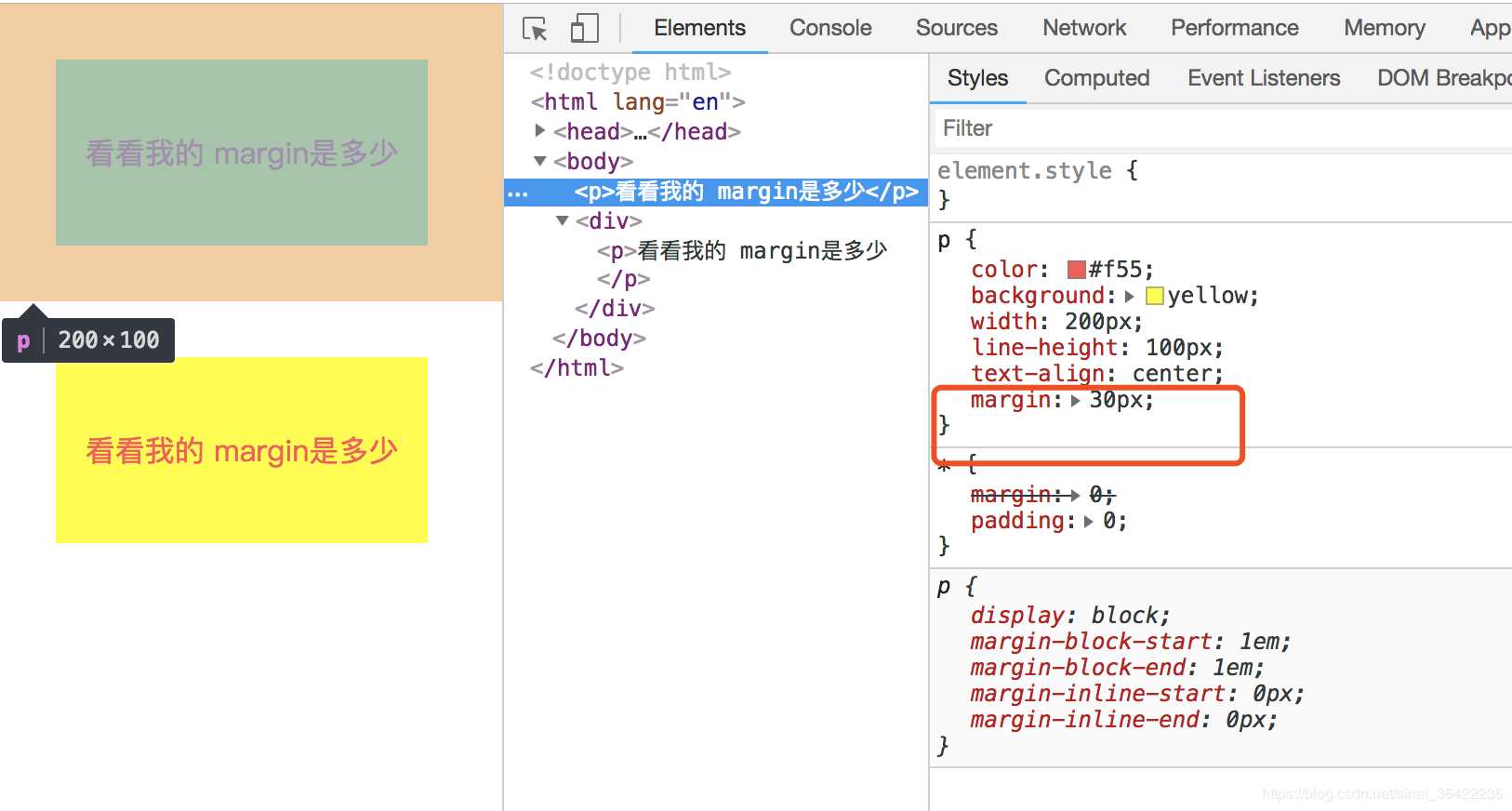Open the Performance tab
This screenshot has height=811, width=1512.
point(1234,28)
